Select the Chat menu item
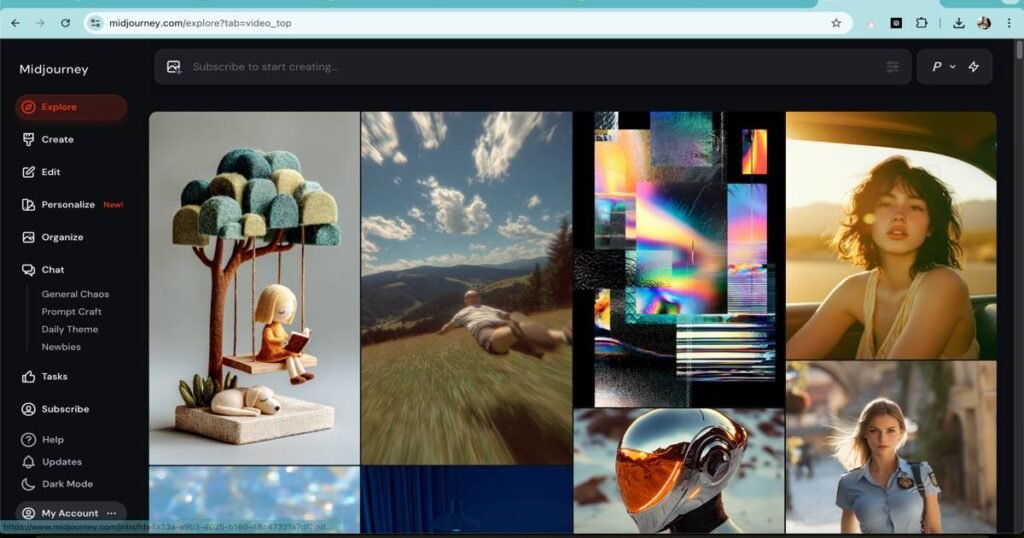This screenshot has height=538, width=1024. 52,270
